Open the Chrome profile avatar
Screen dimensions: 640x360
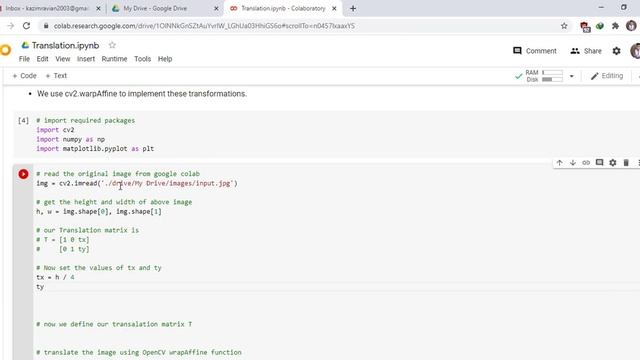click(x=631, y=26)
